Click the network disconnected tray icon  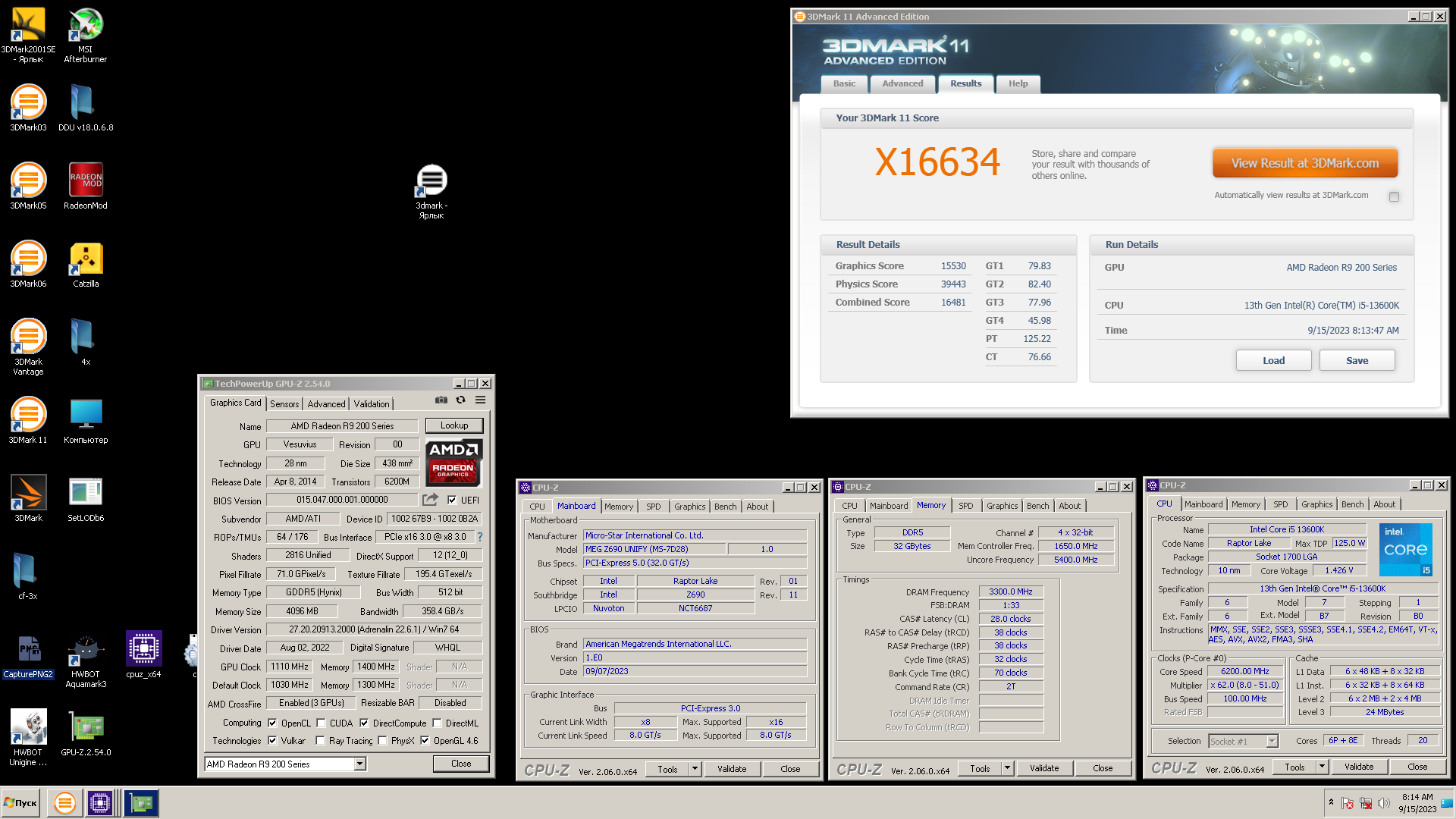(x=1366, y=803)
